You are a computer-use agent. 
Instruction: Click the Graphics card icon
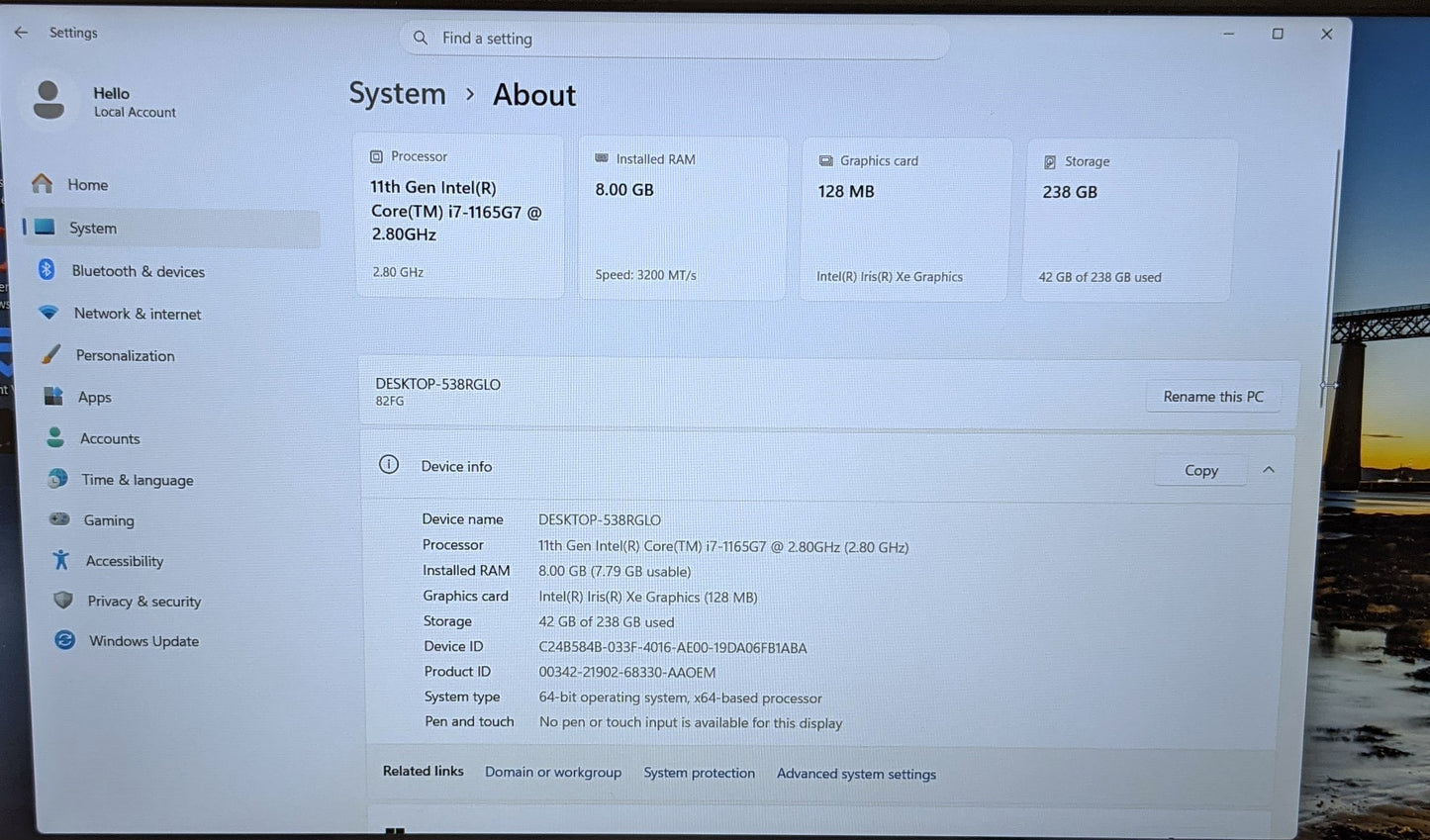(x=825, y=160)
